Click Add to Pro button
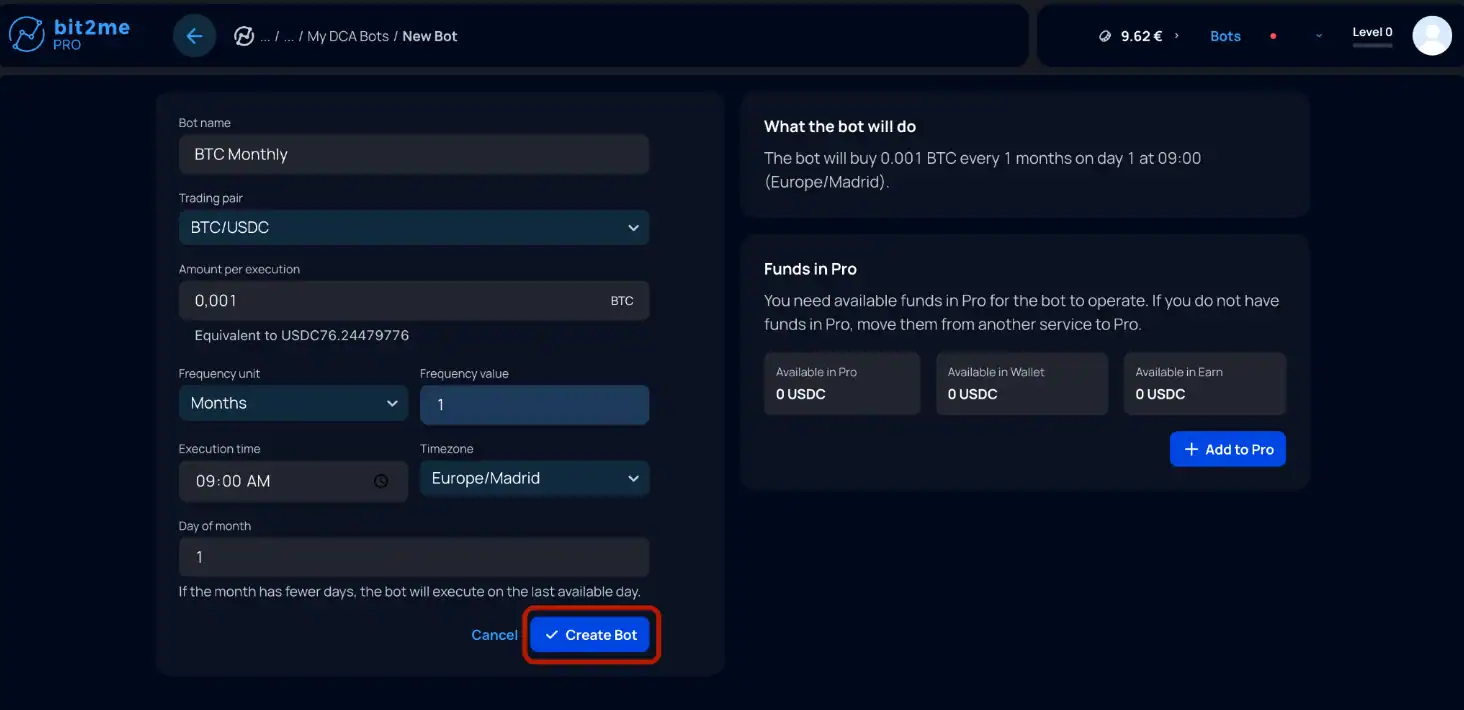 point(1227,449)
